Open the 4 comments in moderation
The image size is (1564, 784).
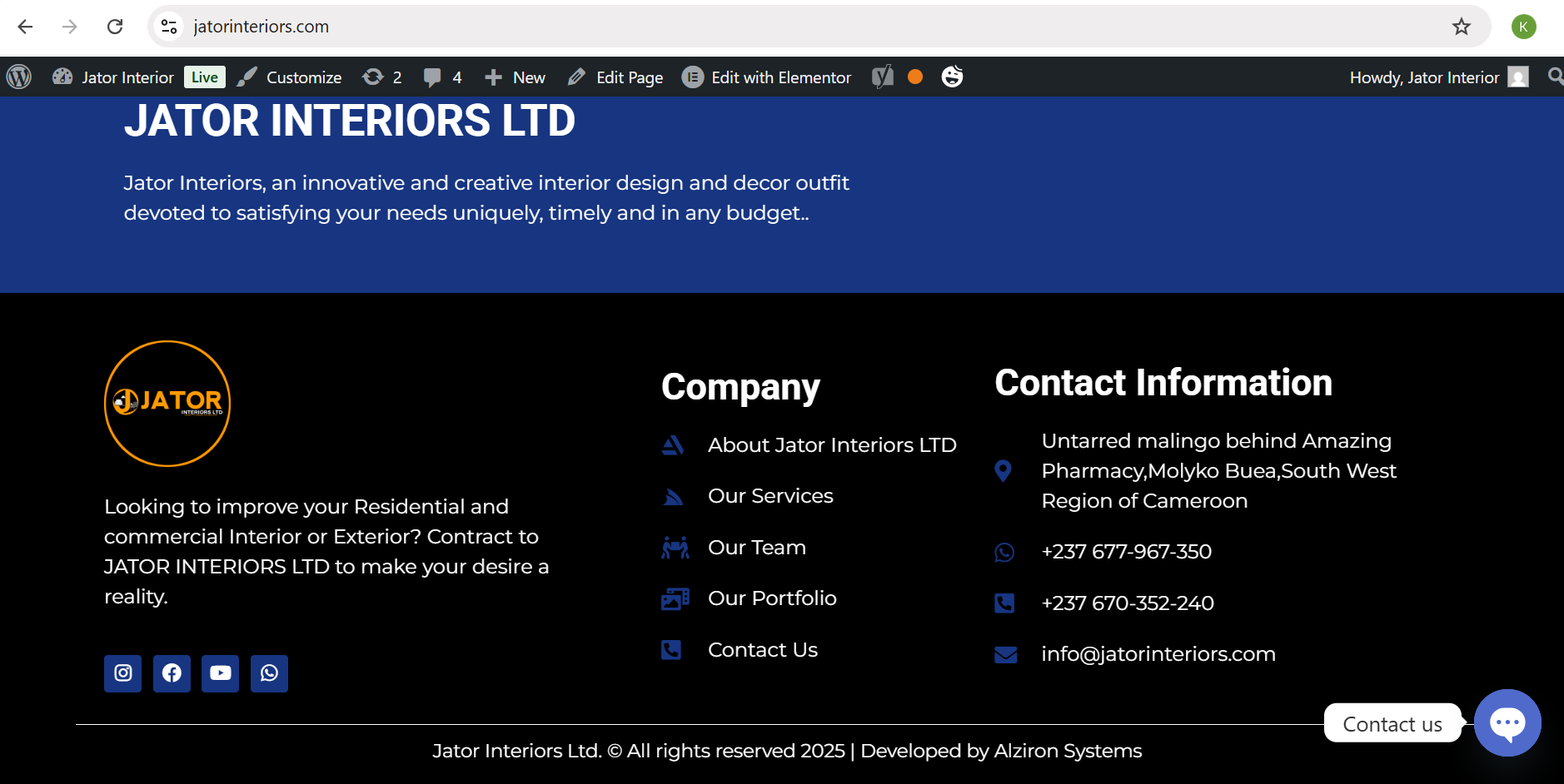point(442,77)
